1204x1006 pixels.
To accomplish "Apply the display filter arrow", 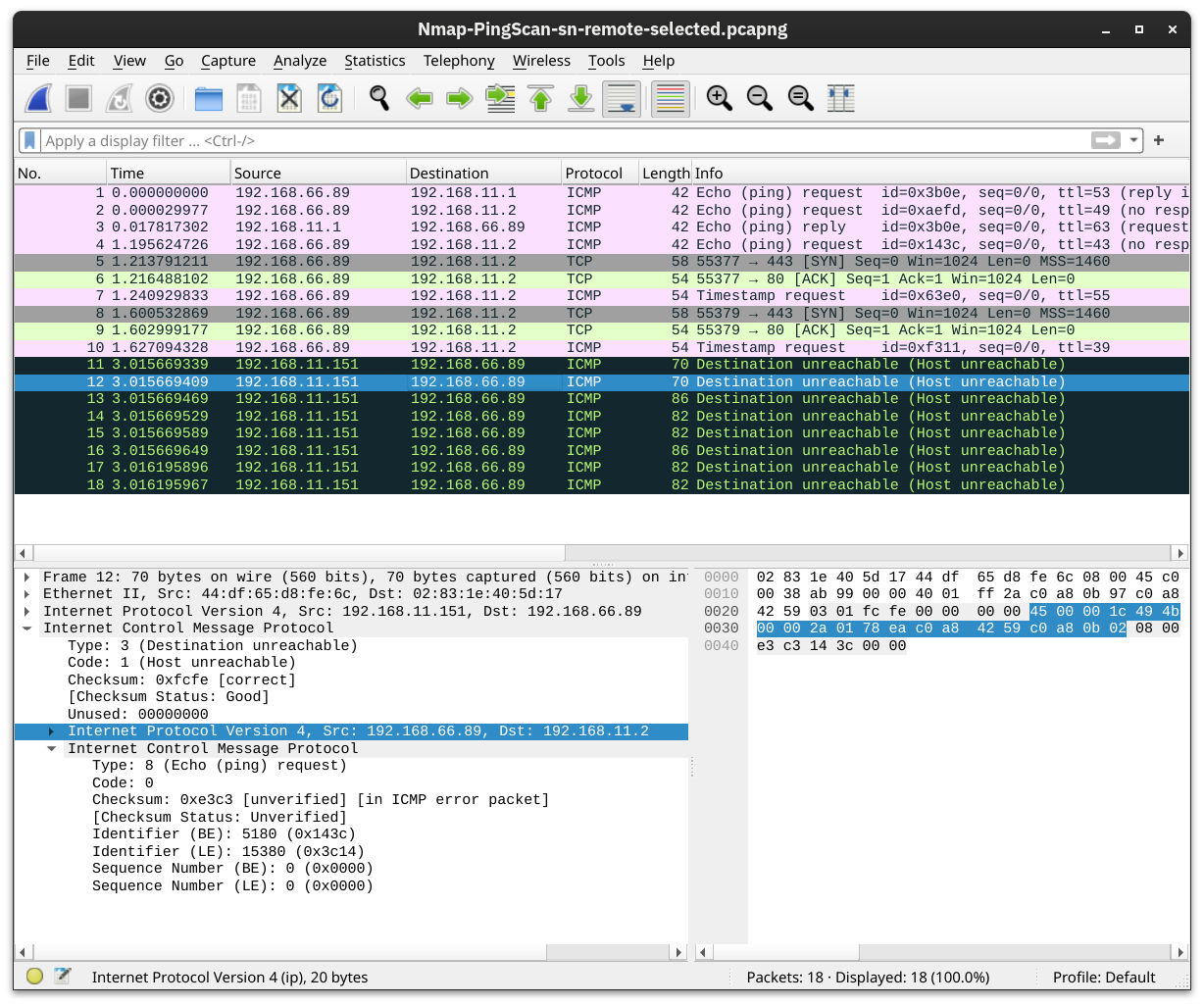I will 1107,140.
